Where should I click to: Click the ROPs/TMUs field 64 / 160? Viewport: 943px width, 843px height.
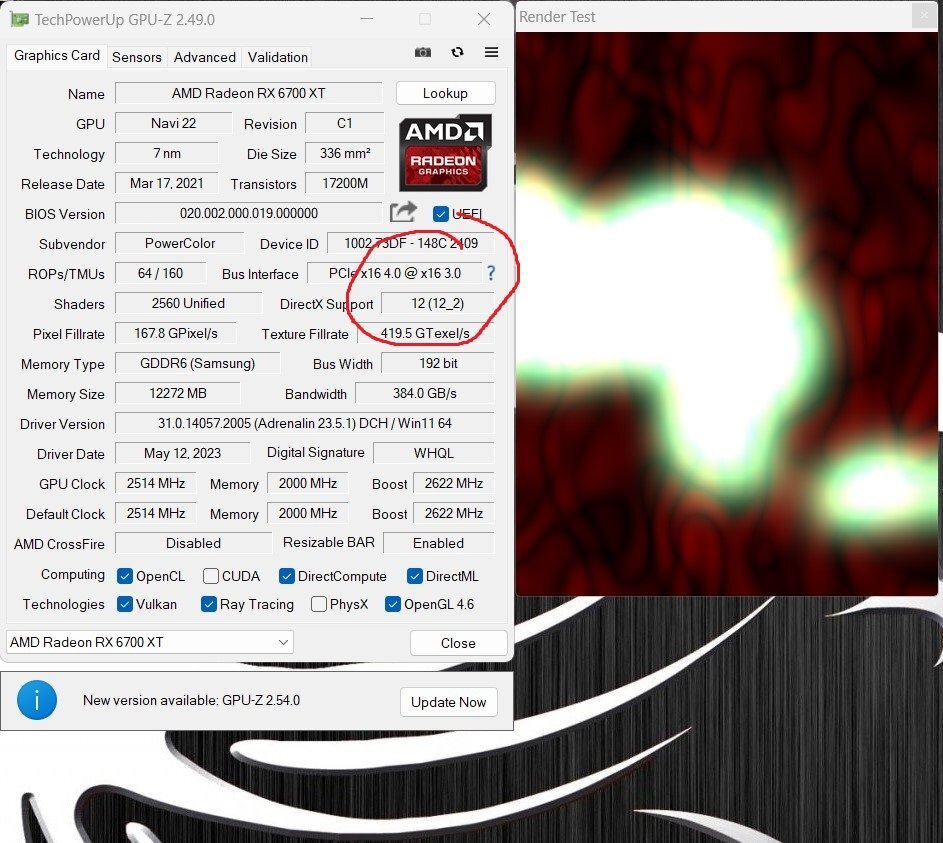[161, 274]
